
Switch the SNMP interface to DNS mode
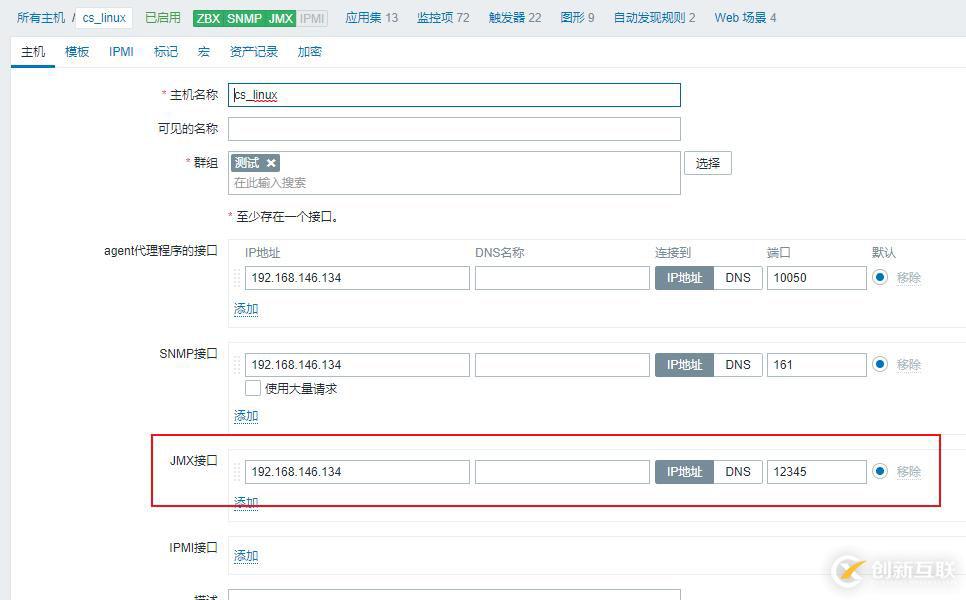(738, 364)
